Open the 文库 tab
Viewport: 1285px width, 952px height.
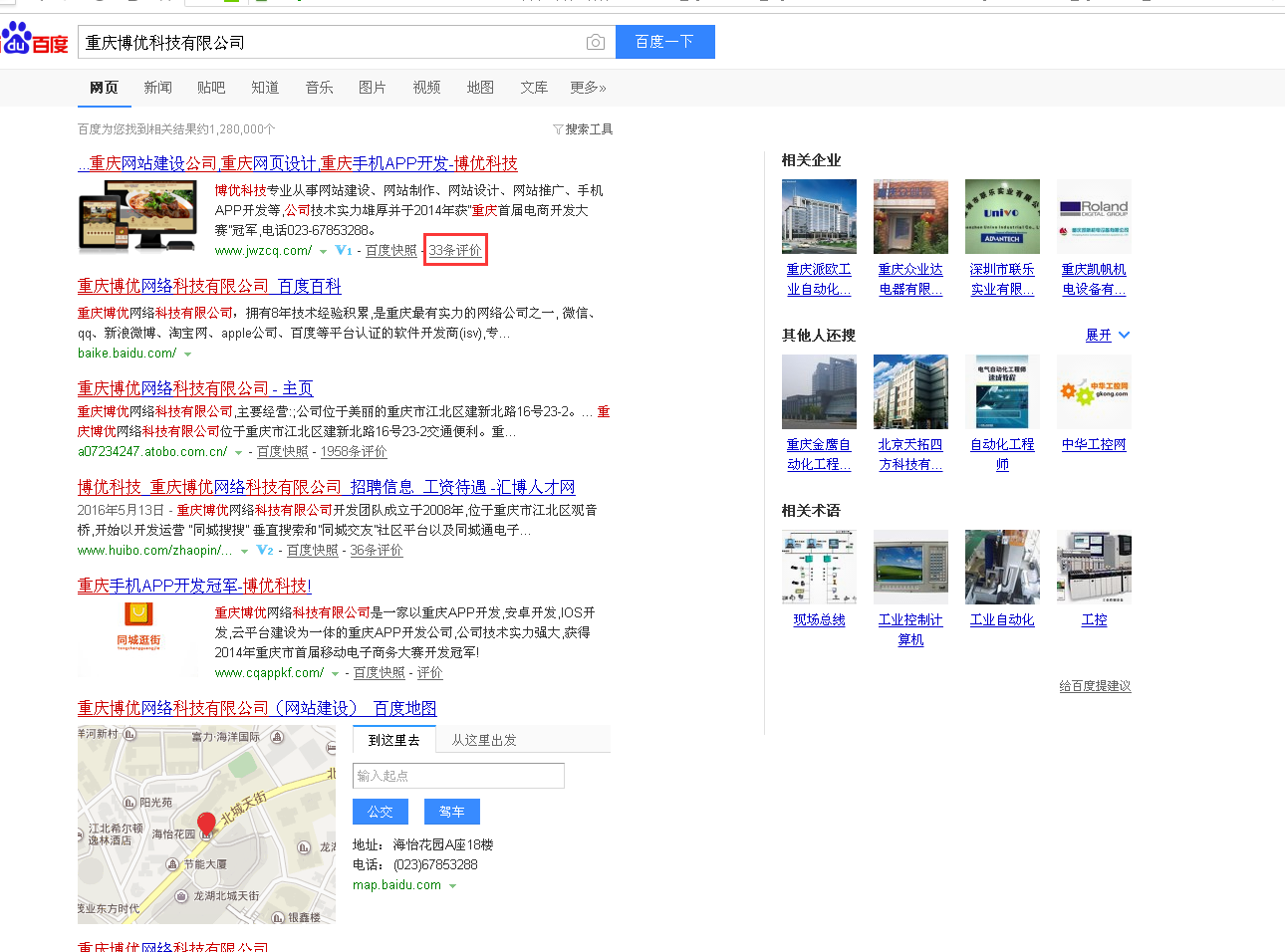(534, 88)
